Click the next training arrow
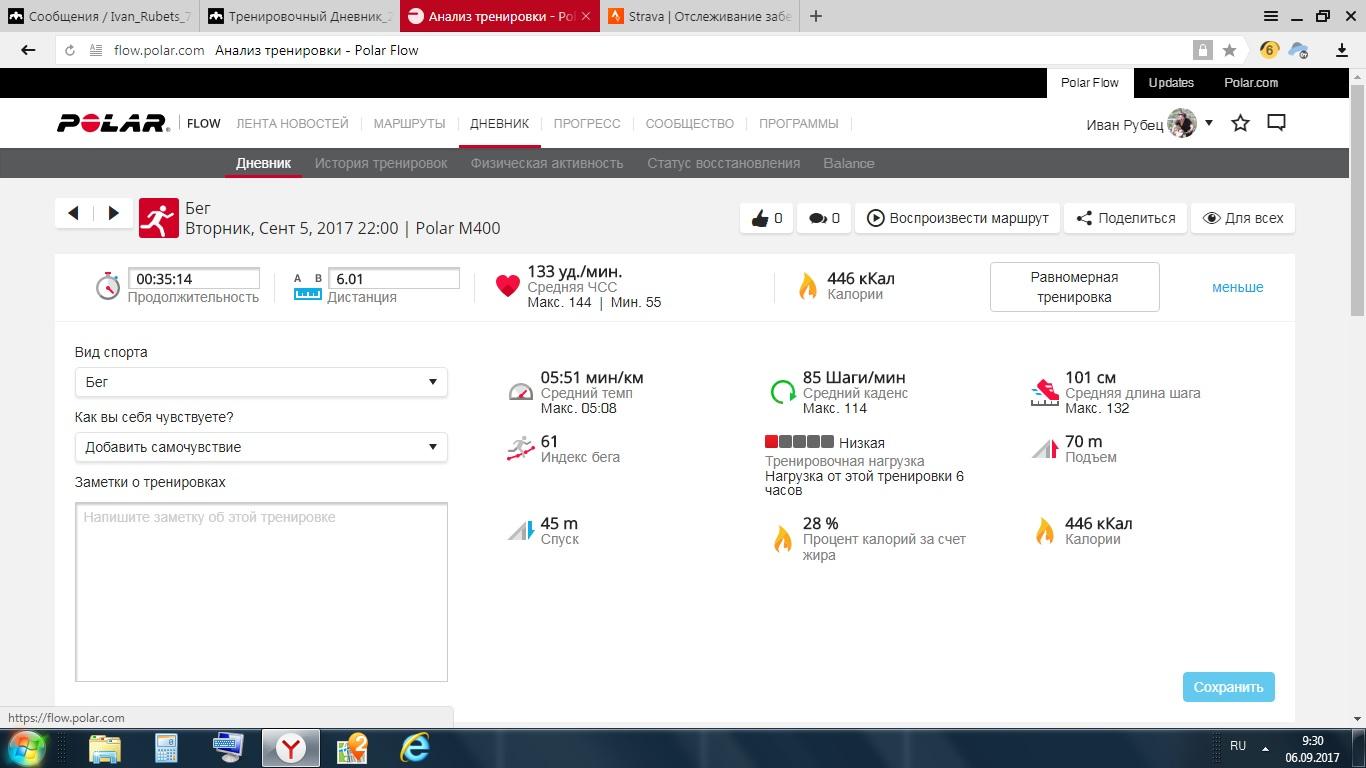 [x=113, y=213]
